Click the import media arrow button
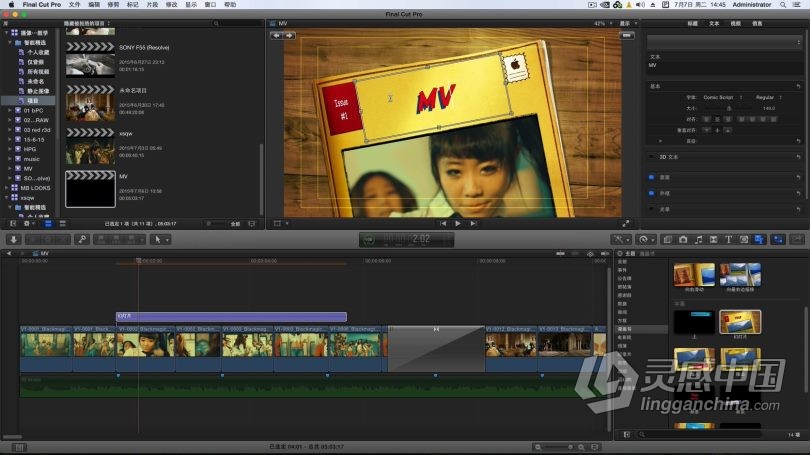 [x=14, y=239]
